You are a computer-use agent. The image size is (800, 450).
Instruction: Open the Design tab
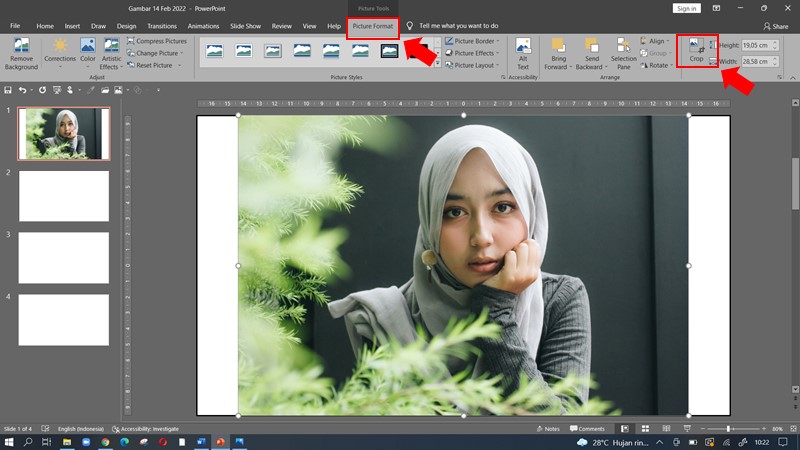tap(126, 26)
